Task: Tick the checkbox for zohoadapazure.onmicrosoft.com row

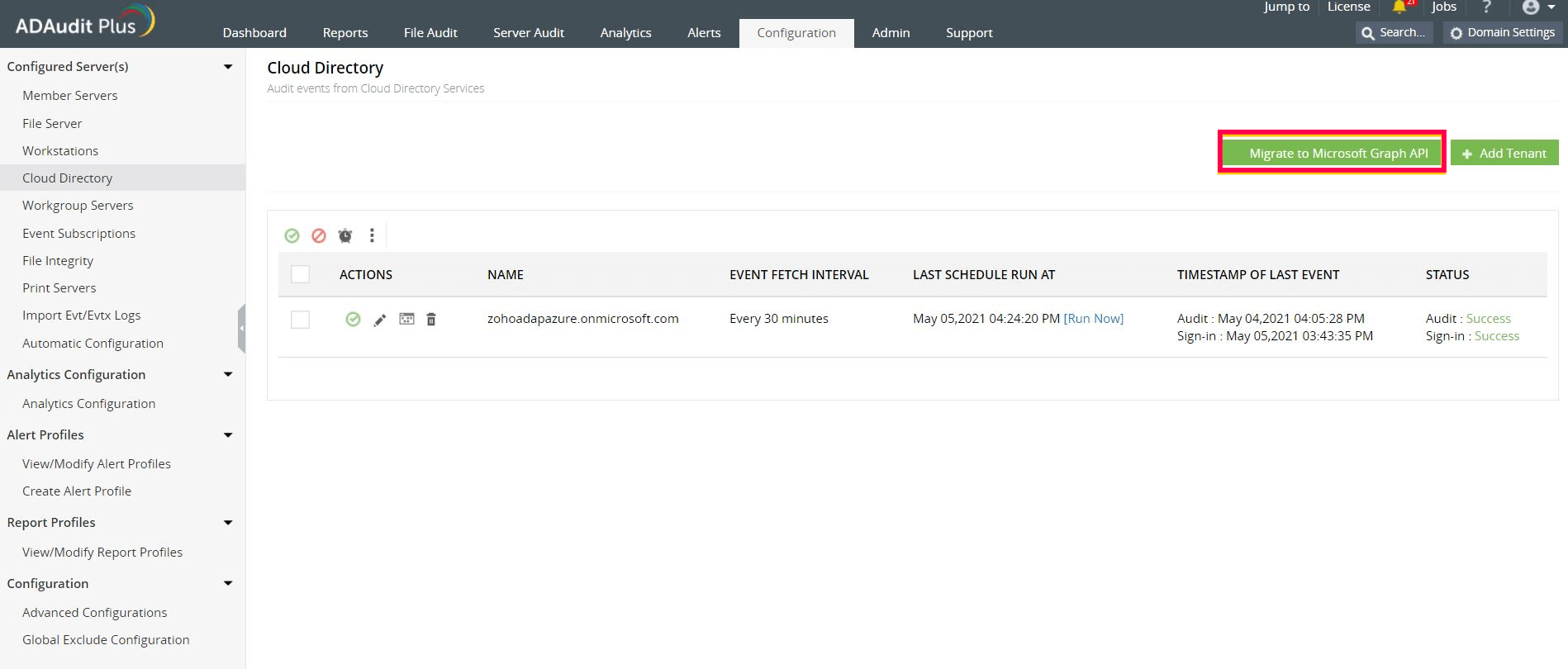Action: coord(301,320)
